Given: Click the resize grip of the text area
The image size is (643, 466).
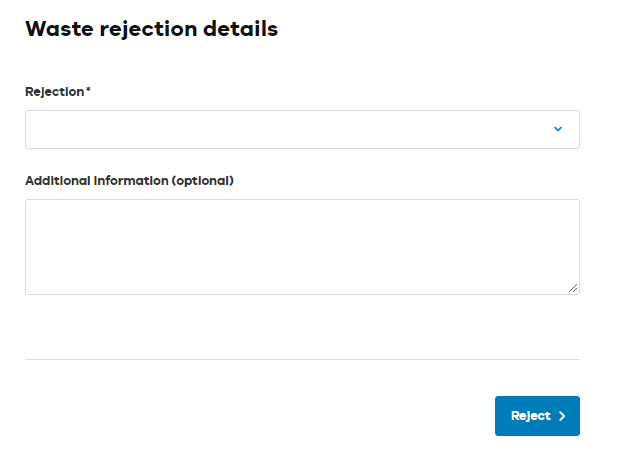Looking at the screenshot, I should click(x=573, y=288).
